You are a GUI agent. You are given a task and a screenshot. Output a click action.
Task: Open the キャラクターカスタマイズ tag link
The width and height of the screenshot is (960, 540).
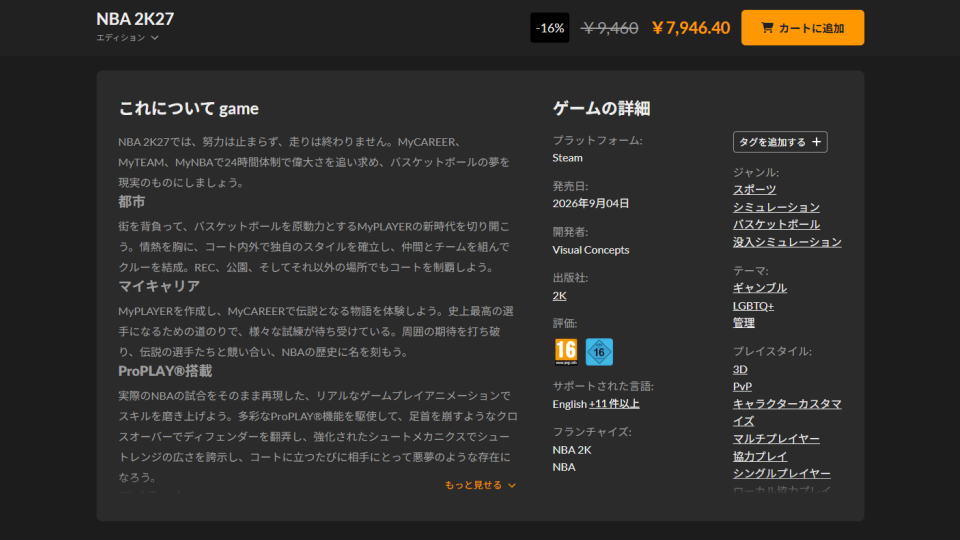[787, 413]
